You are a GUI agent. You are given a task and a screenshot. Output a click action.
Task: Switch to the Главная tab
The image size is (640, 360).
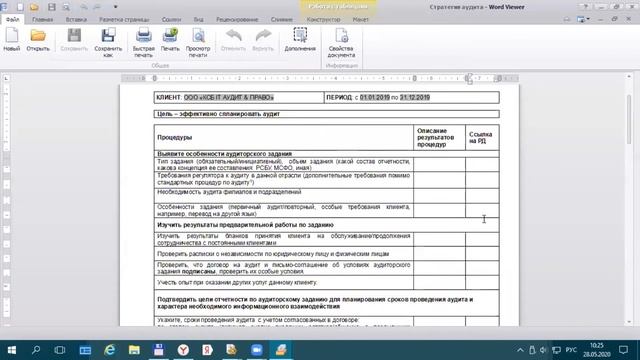[42, 19]
